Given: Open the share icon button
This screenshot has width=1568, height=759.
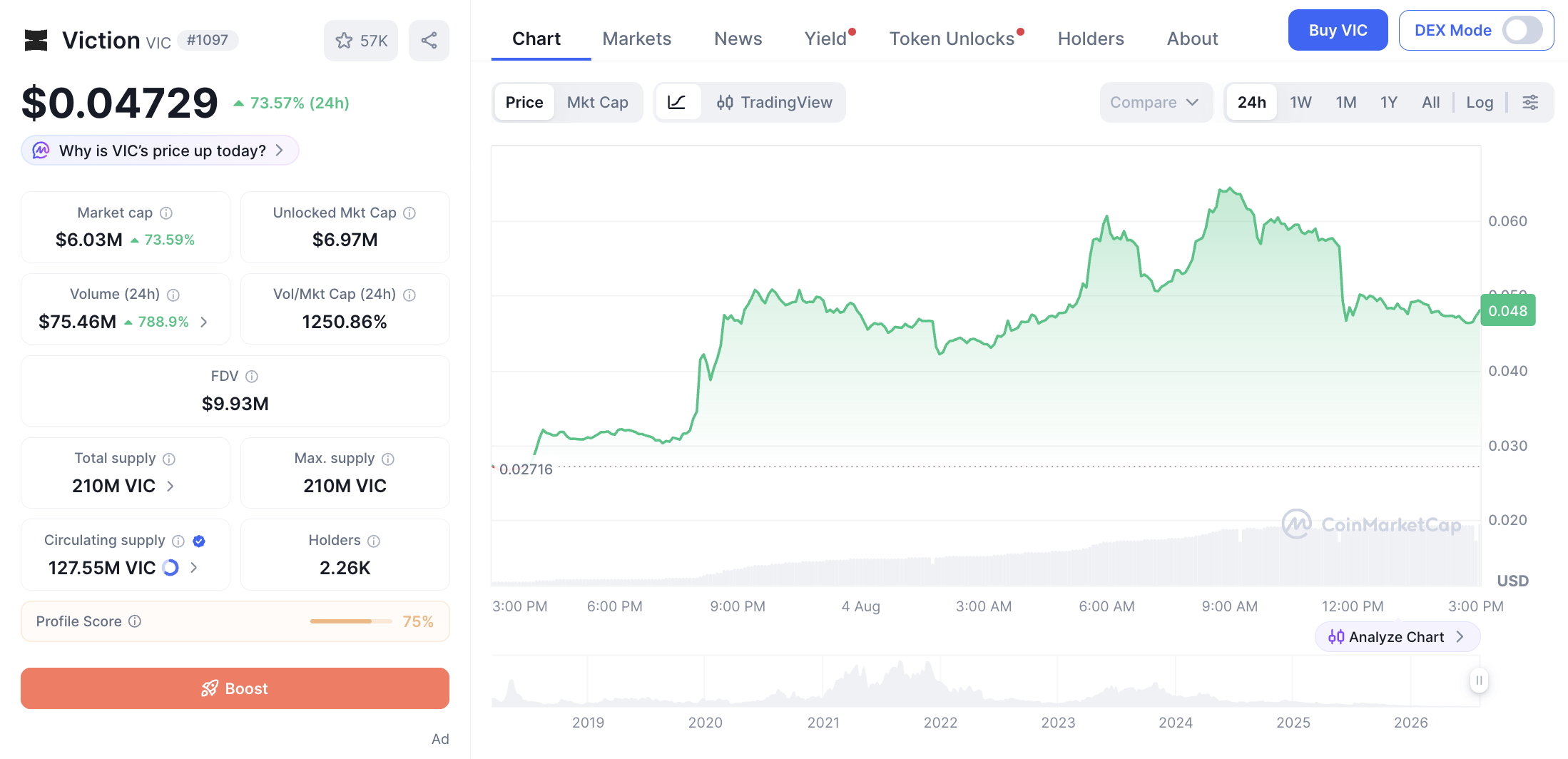Looking at the screenshot, I should click(x=429, y=41).
